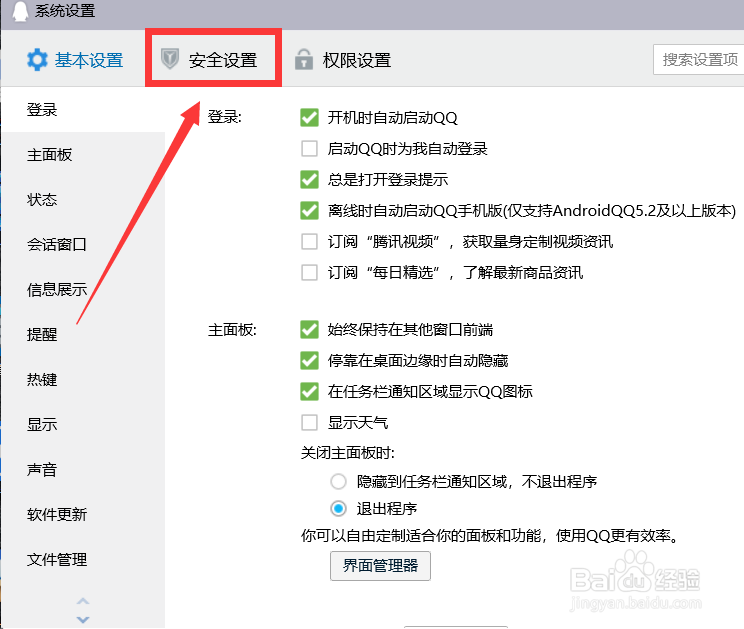Image resolution: width=744 pixels, height=629 pixels.
Task: Select the 退出程序 radio option
Action: 338,509
